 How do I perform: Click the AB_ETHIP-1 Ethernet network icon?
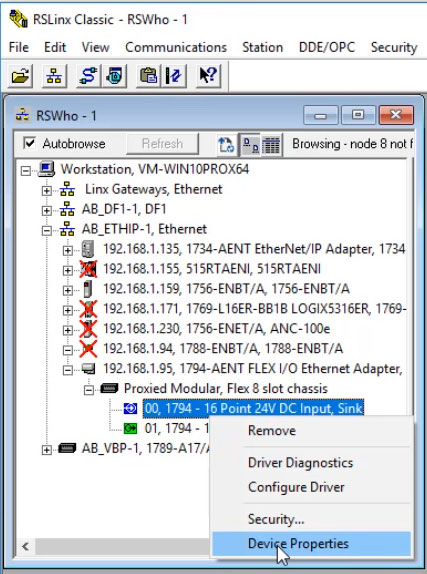point(67,230)
